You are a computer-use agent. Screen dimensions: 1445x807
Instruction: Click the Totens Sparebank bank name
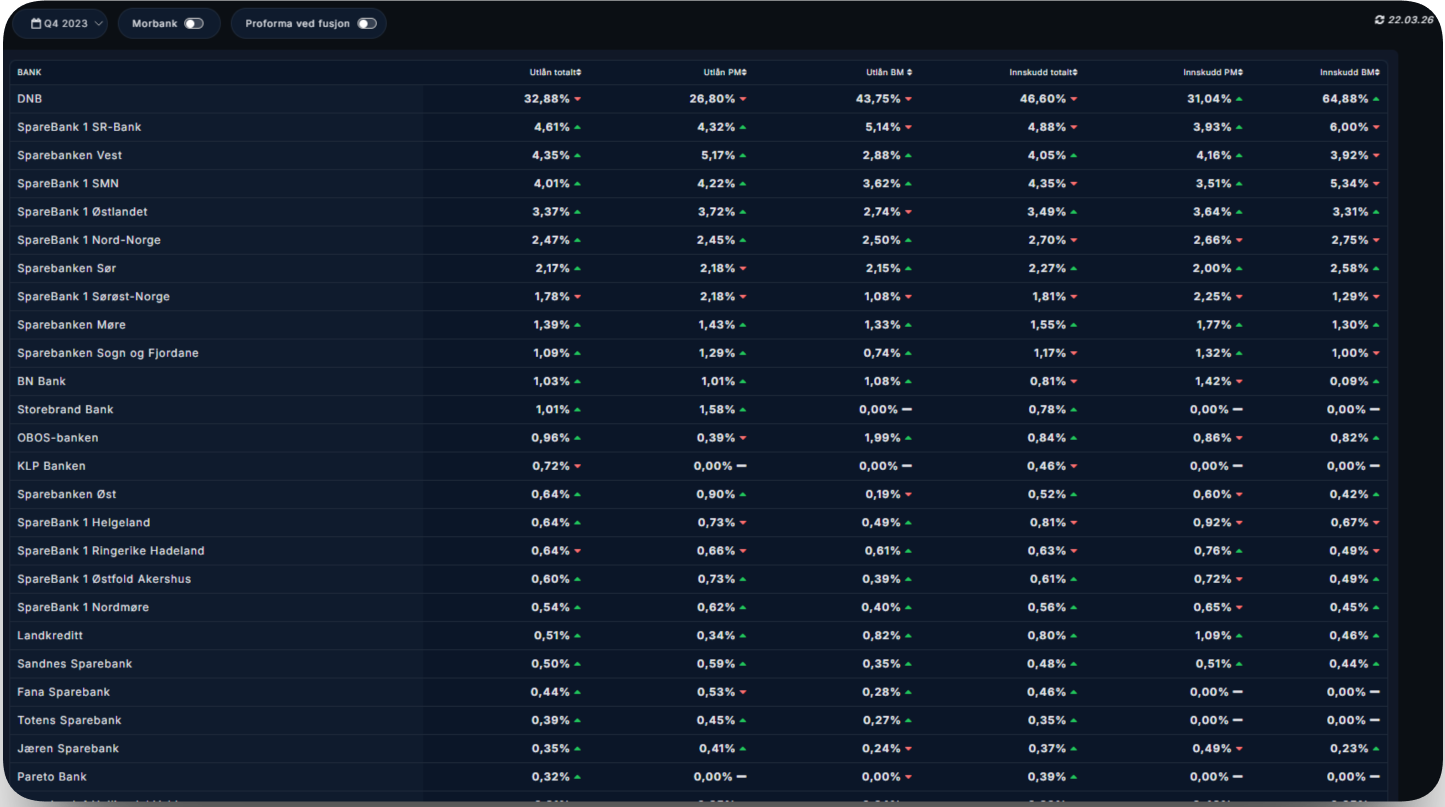(69, 720)
